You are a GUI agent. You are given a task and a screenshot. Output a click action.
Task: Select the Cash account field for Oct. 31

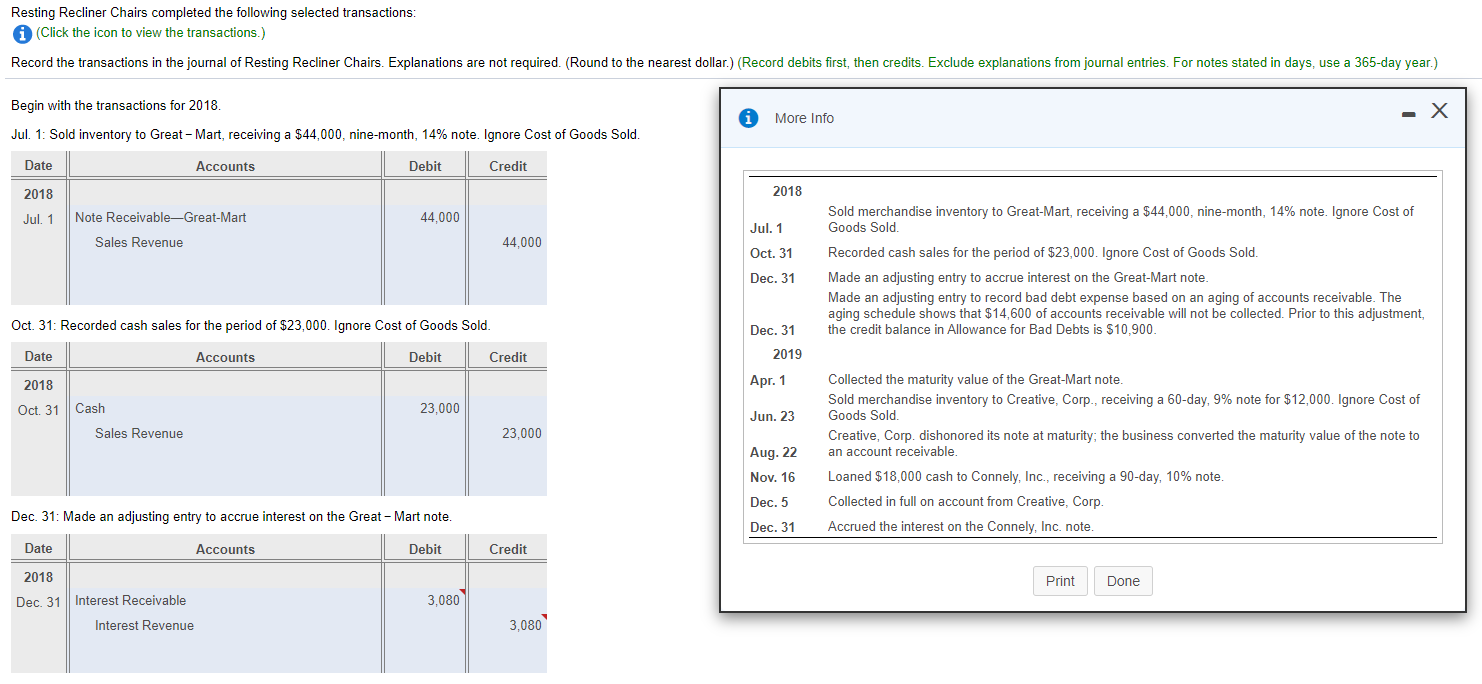pyautogui.click(x=226, y=408)
